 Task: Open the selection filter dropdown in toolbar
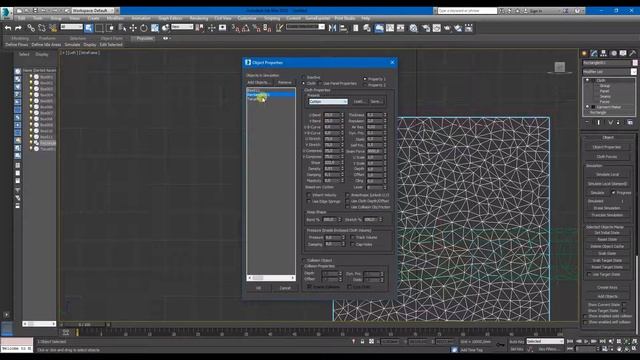click(71, 27)
